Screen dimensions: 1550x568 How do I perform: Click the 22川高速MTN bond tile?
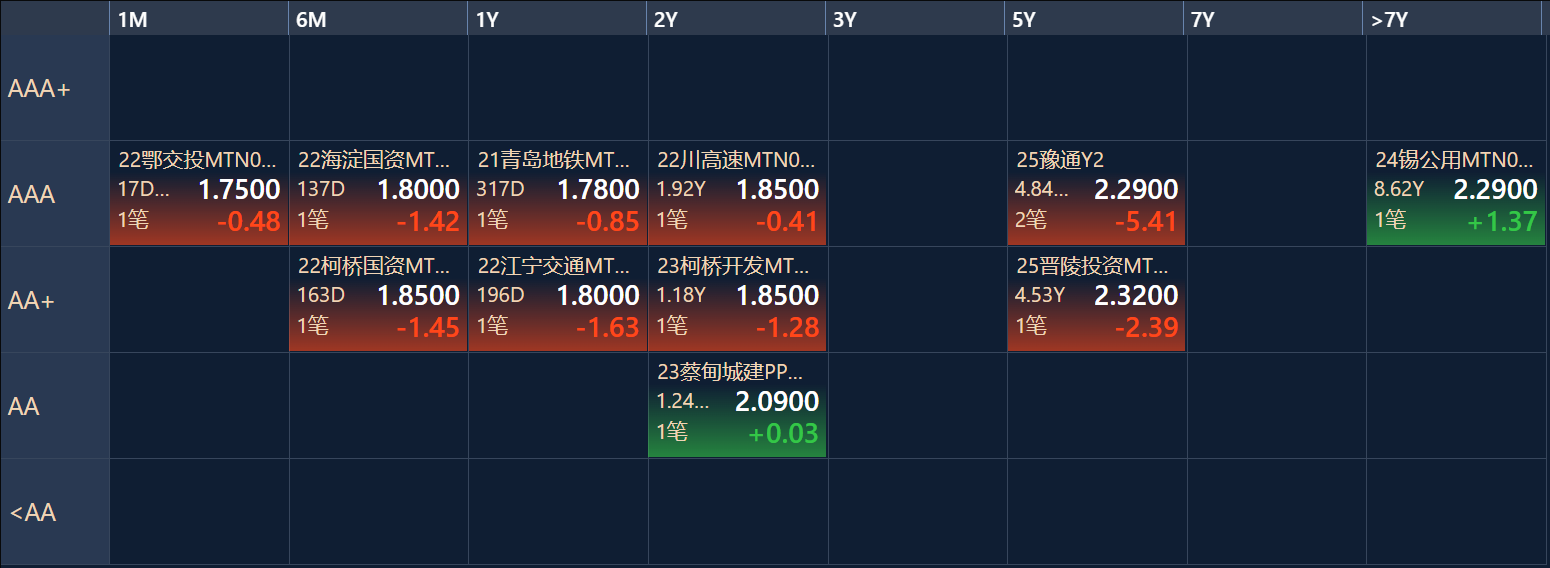[x=737, y=193]
